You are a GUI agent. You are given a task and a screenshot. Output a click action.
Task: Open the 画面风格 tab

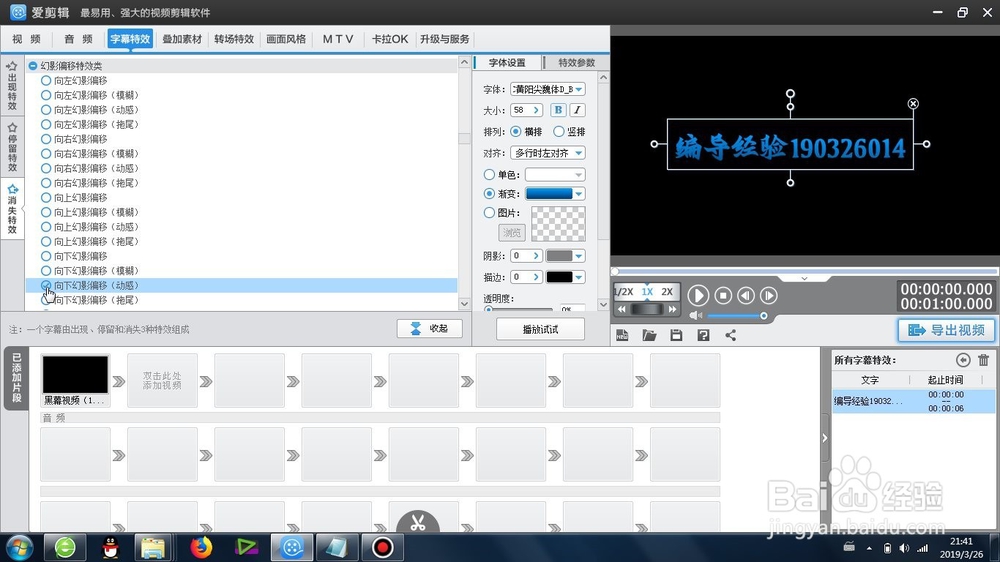(286, 39)
